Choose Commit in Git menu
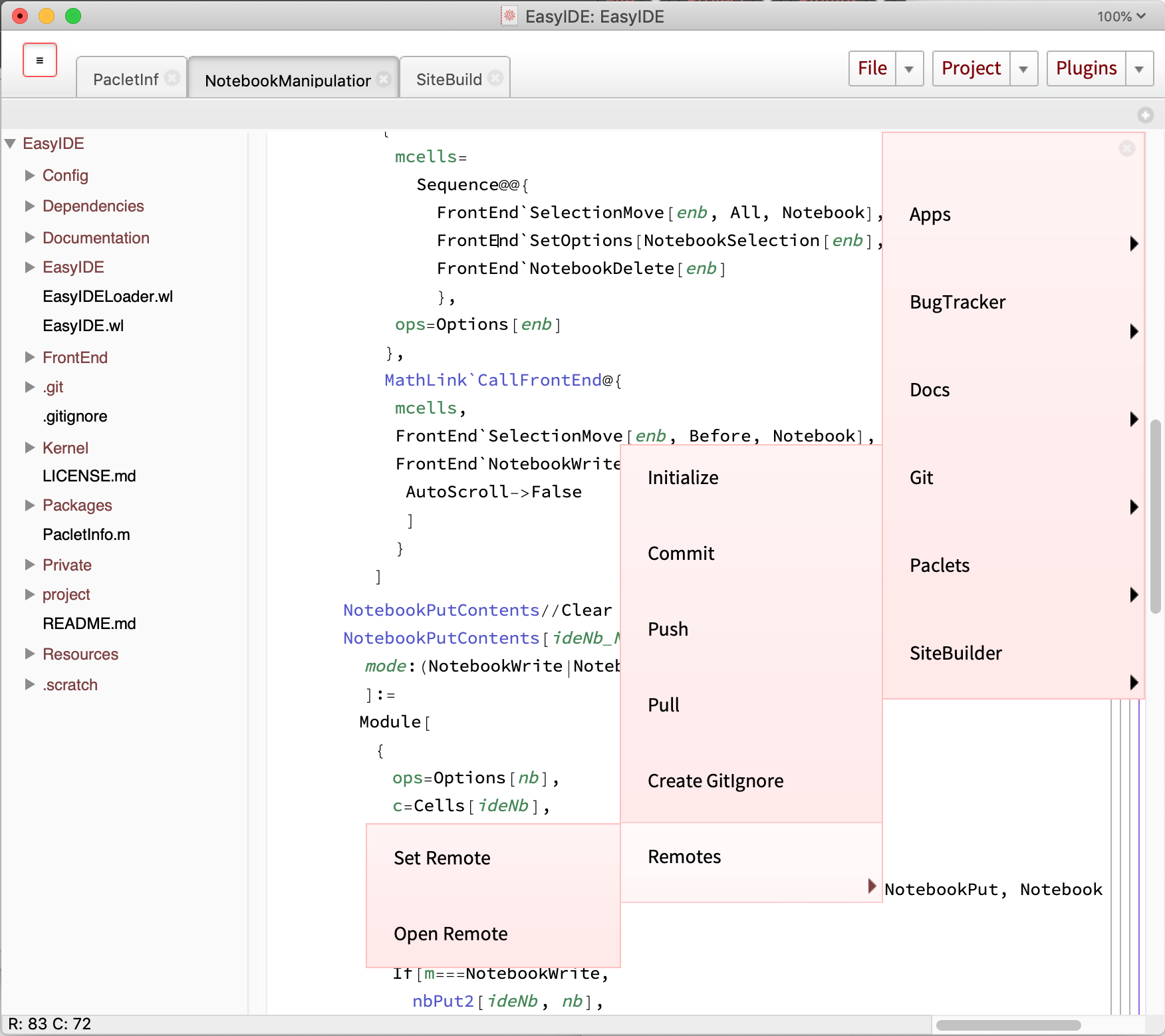This screenshot has width=1165, height=1036. pos(751,554)
